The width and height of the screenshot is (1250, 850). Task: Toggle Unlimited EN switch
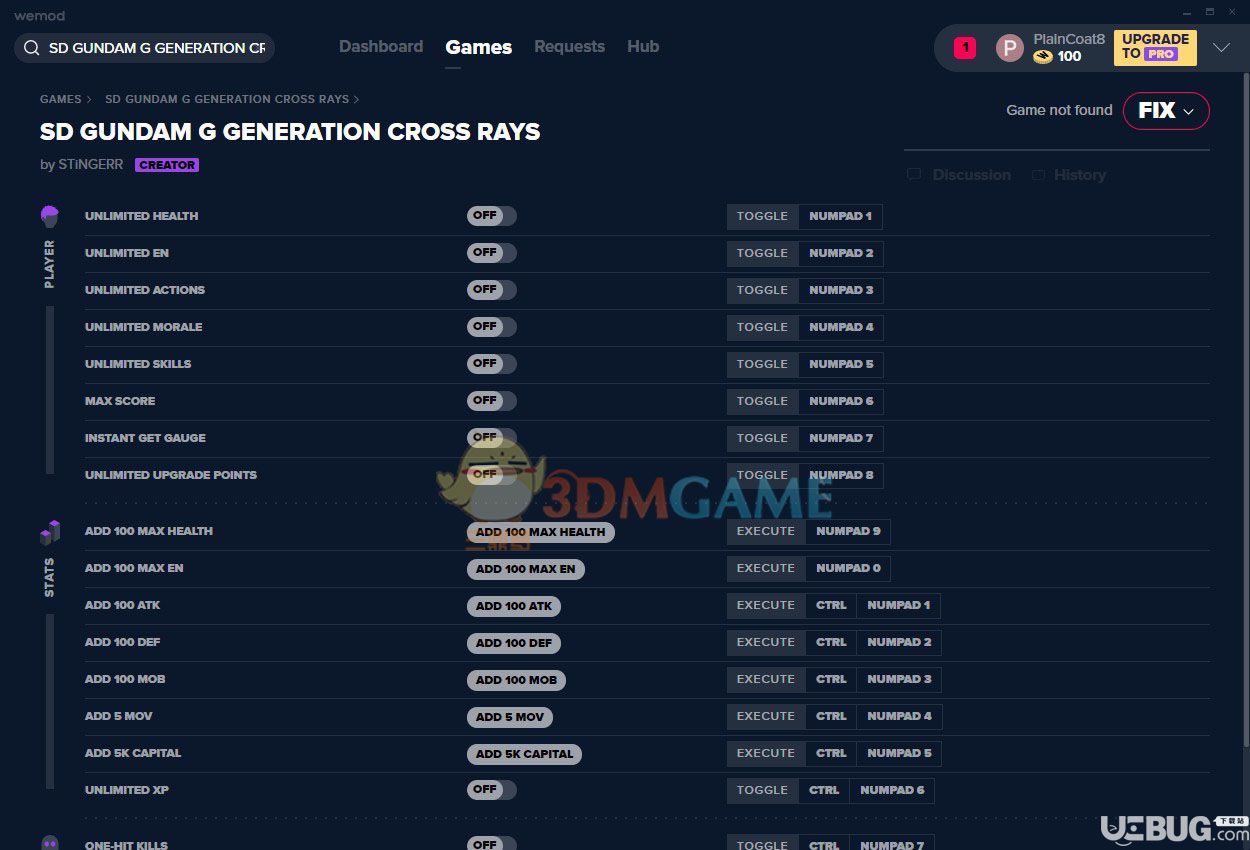(x=491, y=253)
